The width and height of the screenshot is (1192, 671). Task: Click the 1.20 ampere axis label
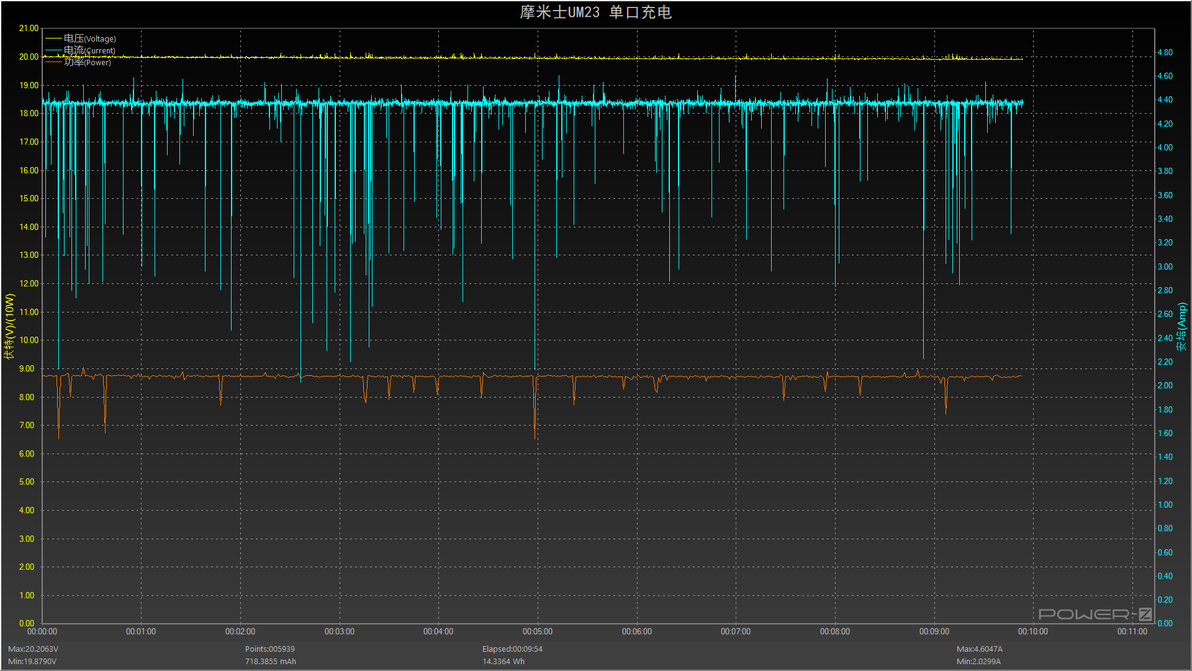click(x=1165, y=481)
